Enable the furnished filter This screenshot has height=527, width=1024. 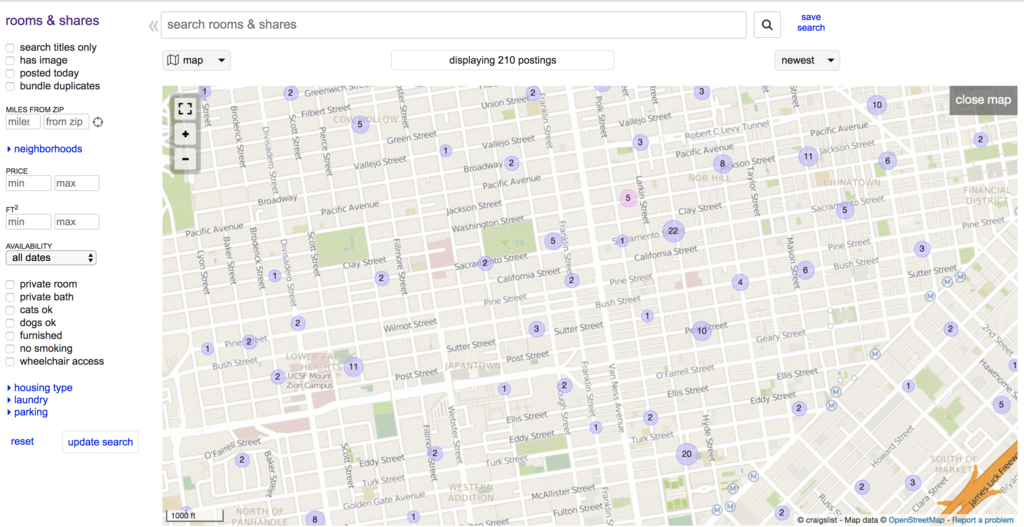point(10,336)
